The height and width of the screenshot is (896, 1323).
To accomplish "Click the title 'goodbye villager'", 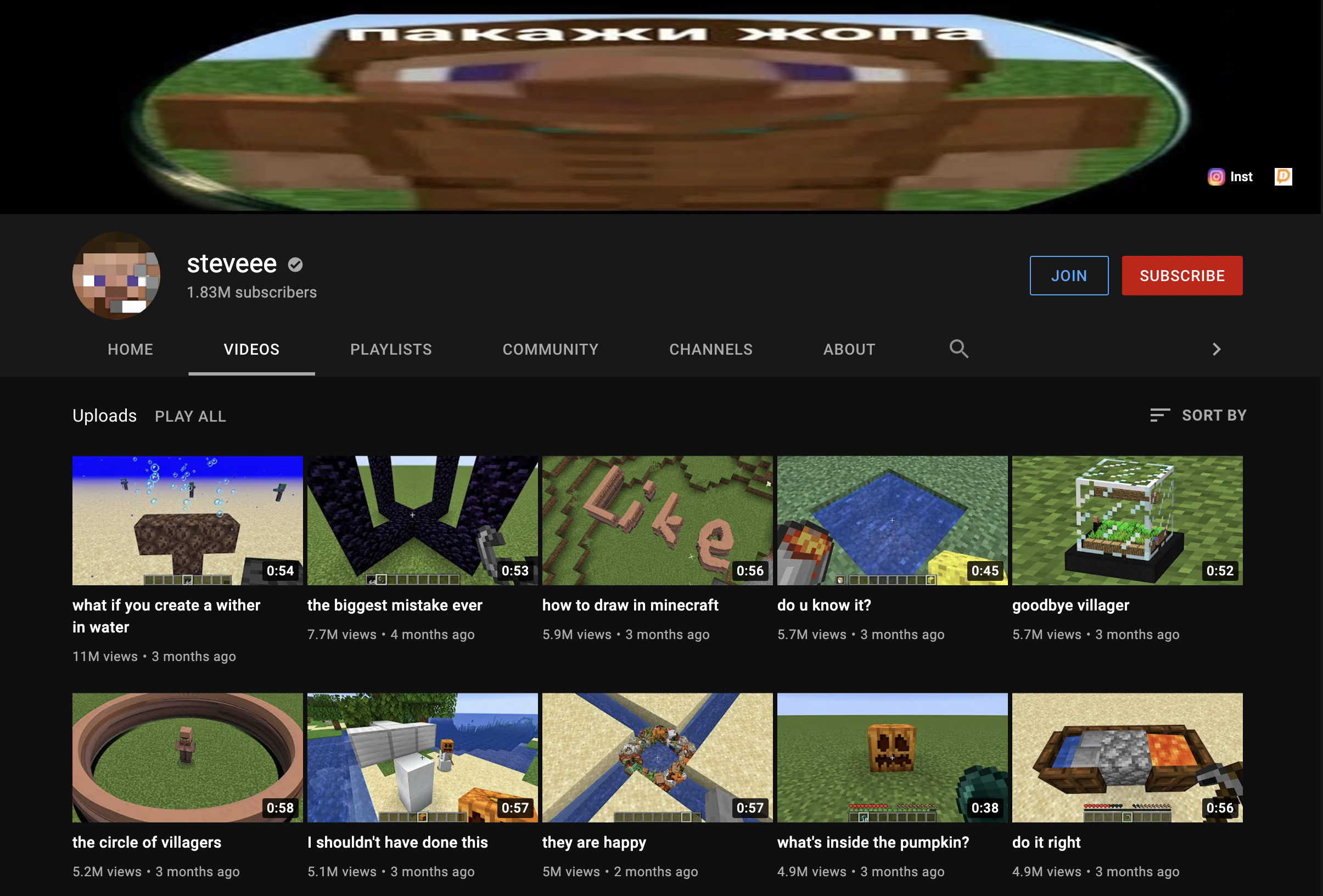I will pyautogui.click(x=1070, y=605).
